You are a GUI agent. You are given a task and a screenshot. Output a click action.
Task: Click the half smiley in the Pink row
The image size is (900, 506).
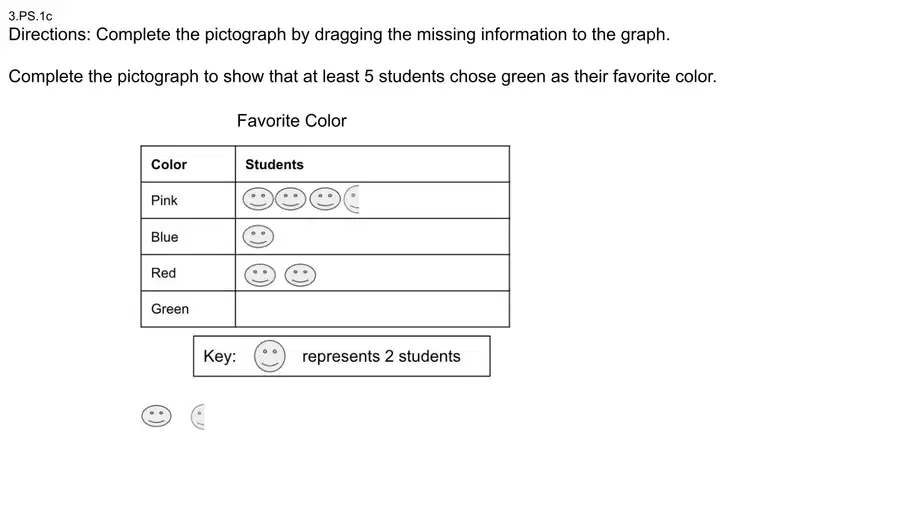coord(351,199)
